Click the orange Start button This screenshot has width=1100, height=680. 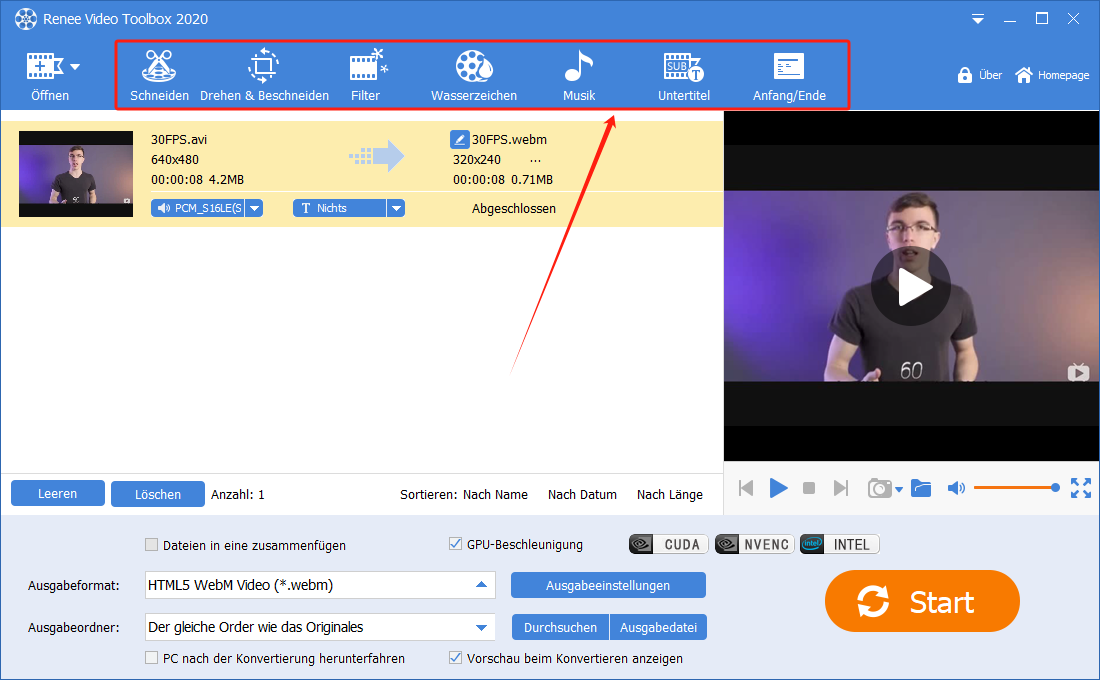tap(922, 601)
